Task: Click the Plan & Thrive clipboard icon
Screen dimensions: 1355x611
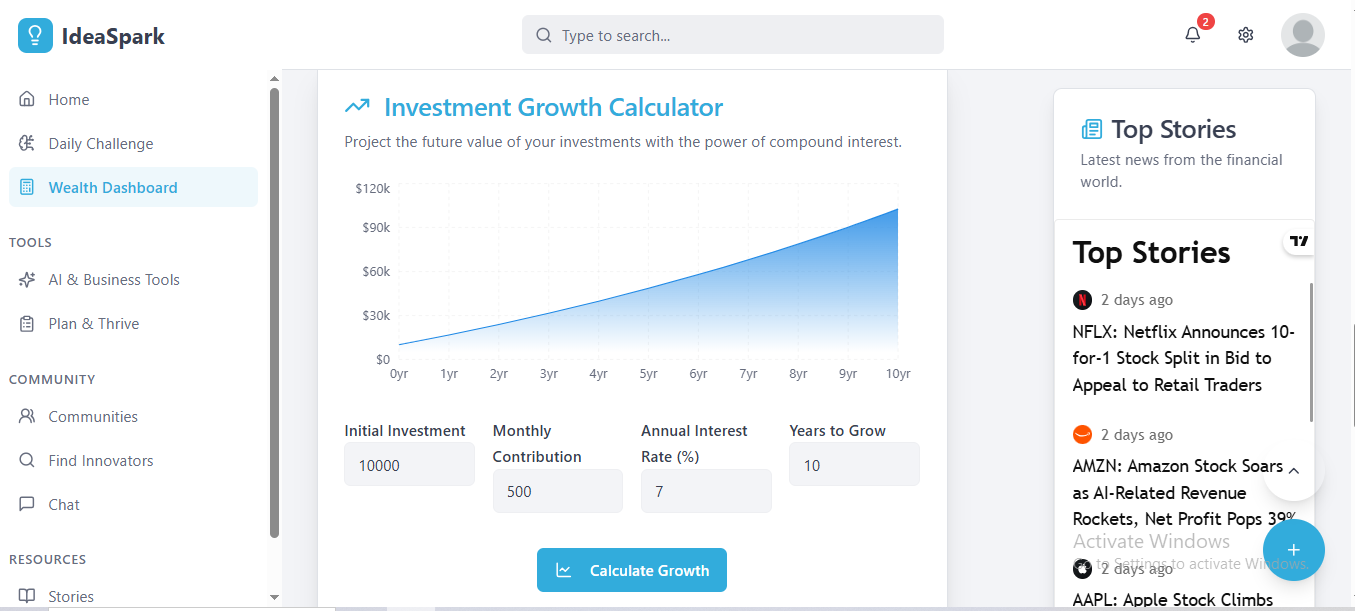Action: tap(29, 323)
